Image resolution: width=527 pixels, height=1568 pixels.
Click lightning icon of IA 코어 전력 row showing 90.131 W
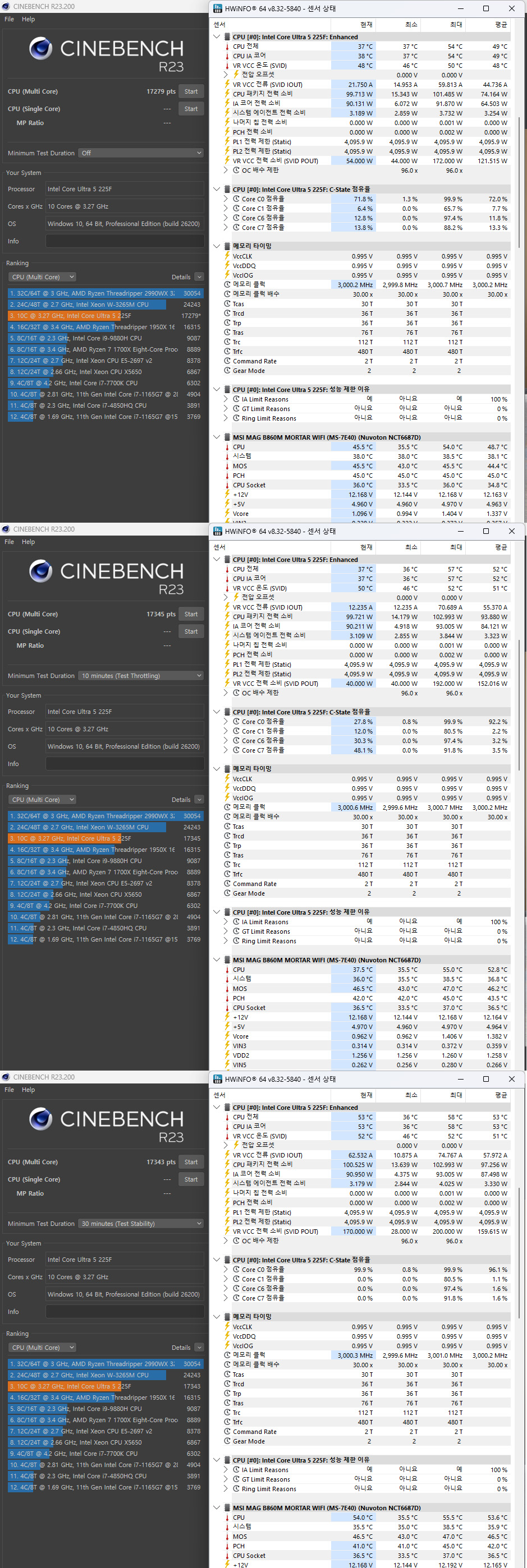point(227,104)
